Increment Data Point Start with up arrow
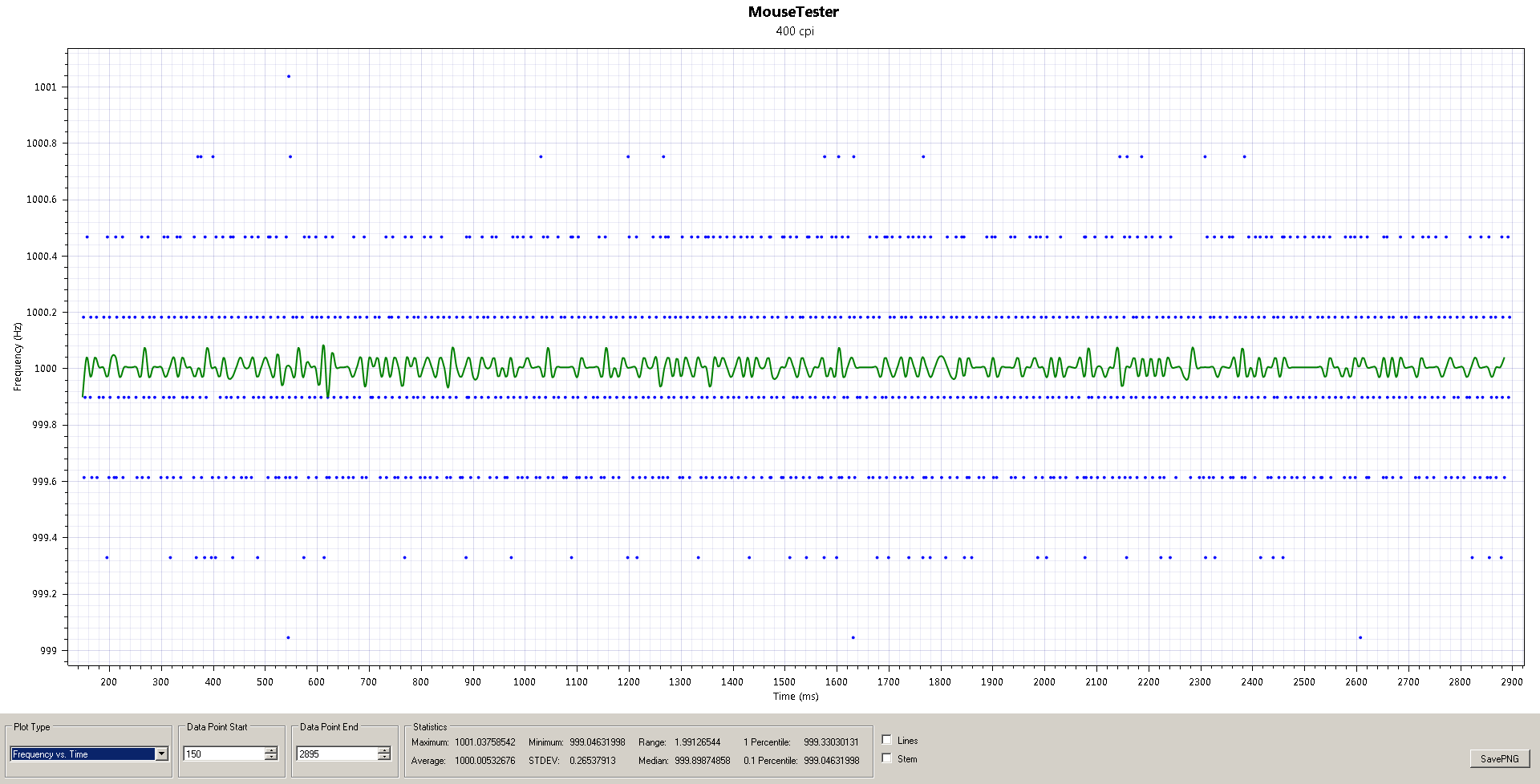 pos(271,750)
